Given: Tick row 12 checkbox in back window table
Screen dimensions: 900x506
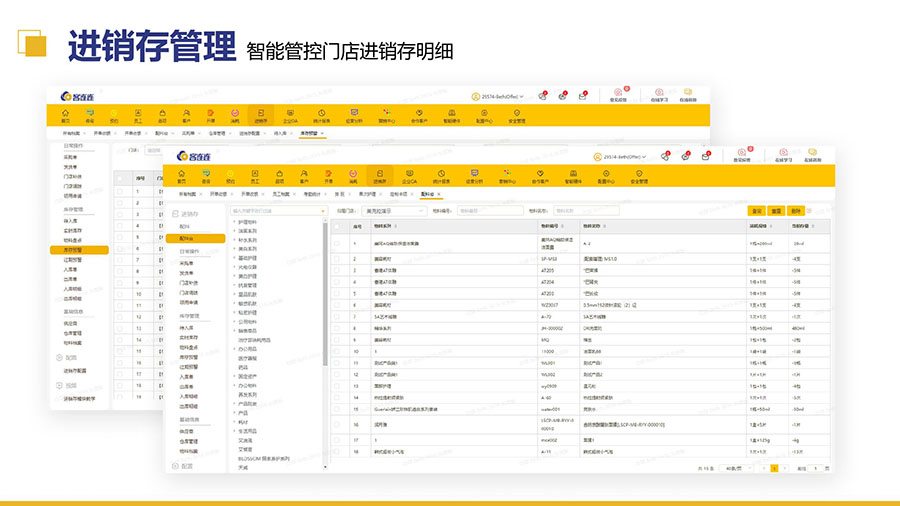Looking at the screenshot, I should point(120,317).
